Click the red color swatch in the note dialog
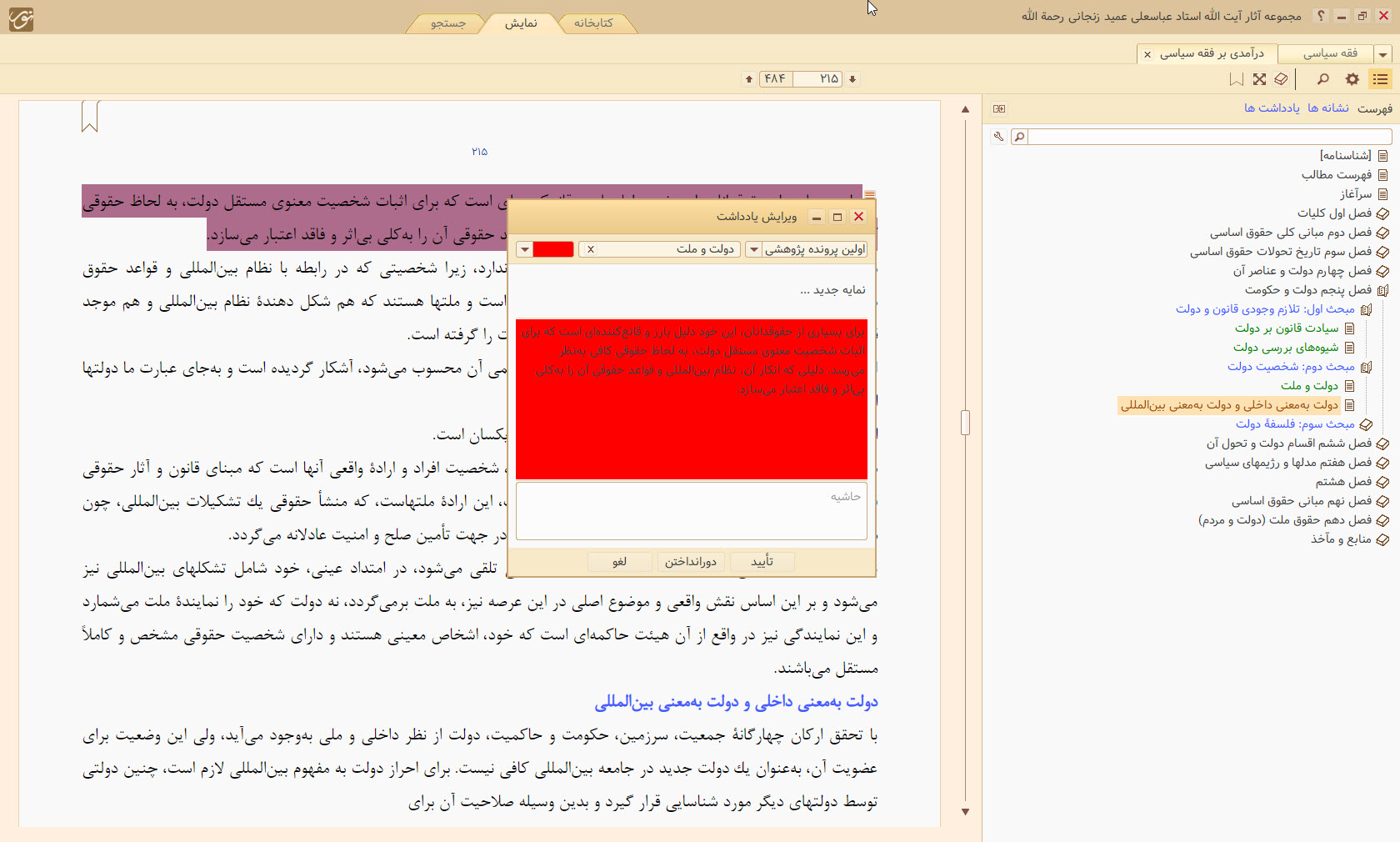This screenshot has height=842, width=1400. point(552,249)
